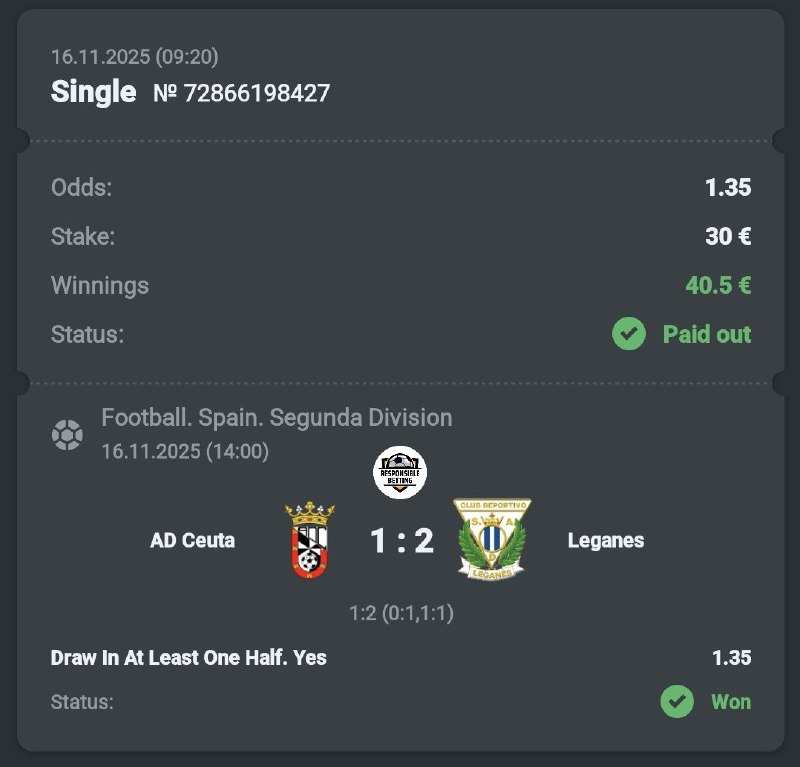Image resolution: width=800 pixels, height=767 pixels.
Task: Click the half-time score breakdown text
Action: click(x=401, y=612)
